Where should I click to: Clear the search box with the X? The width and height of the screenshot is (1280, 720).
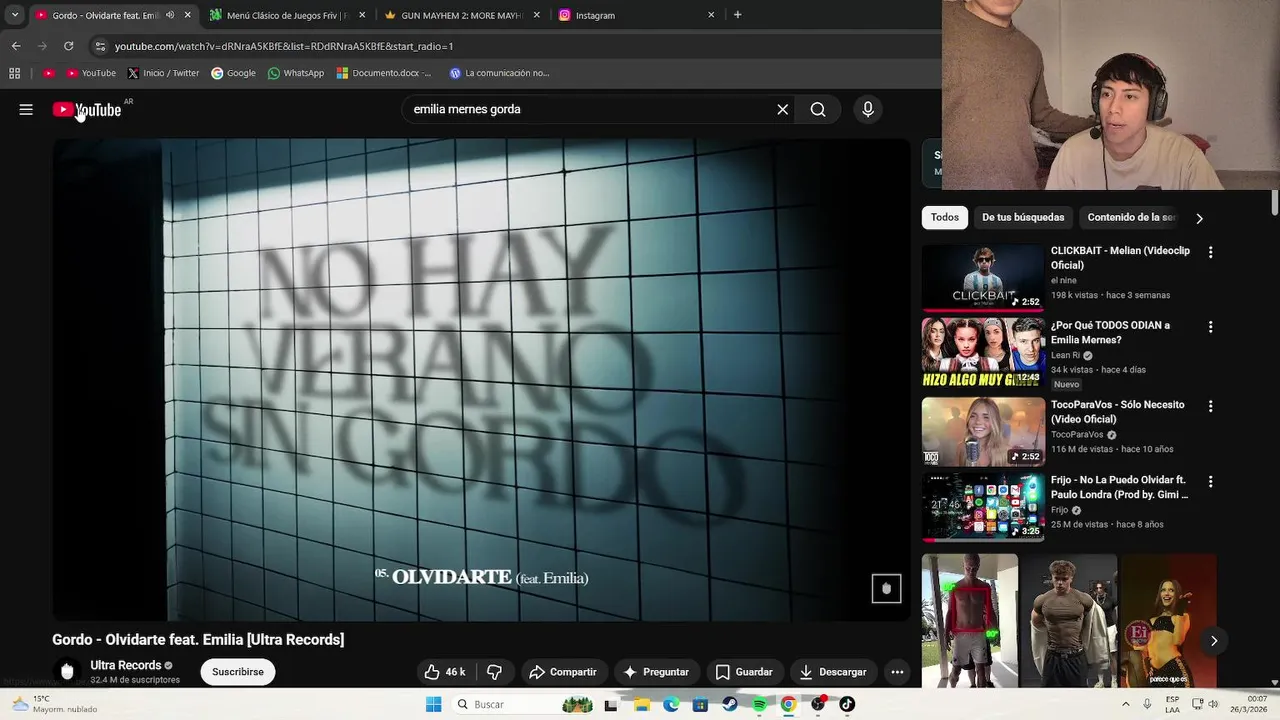coord(783,110)
